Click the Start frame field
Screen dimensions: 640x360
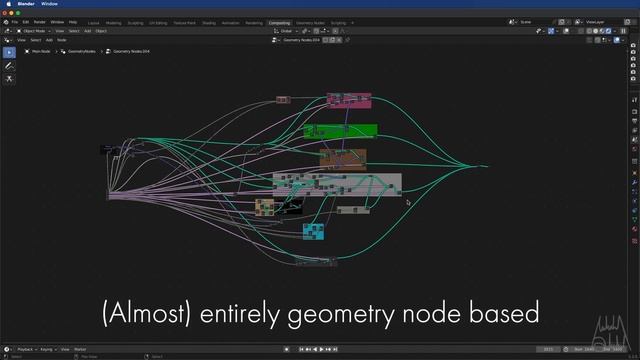584,349
